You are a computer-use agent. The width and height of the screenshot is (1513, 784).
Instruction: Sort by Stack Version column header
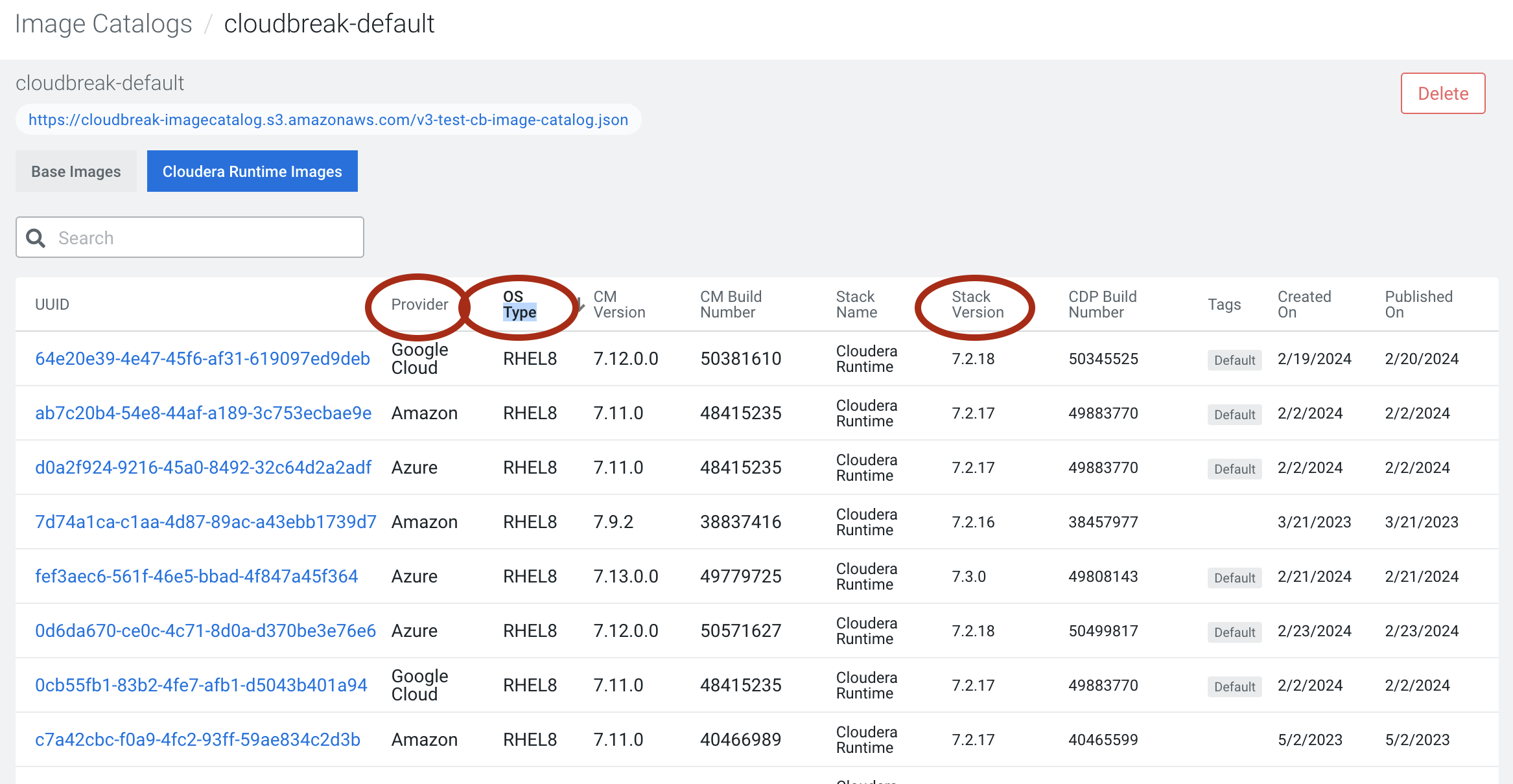point(977,305)
